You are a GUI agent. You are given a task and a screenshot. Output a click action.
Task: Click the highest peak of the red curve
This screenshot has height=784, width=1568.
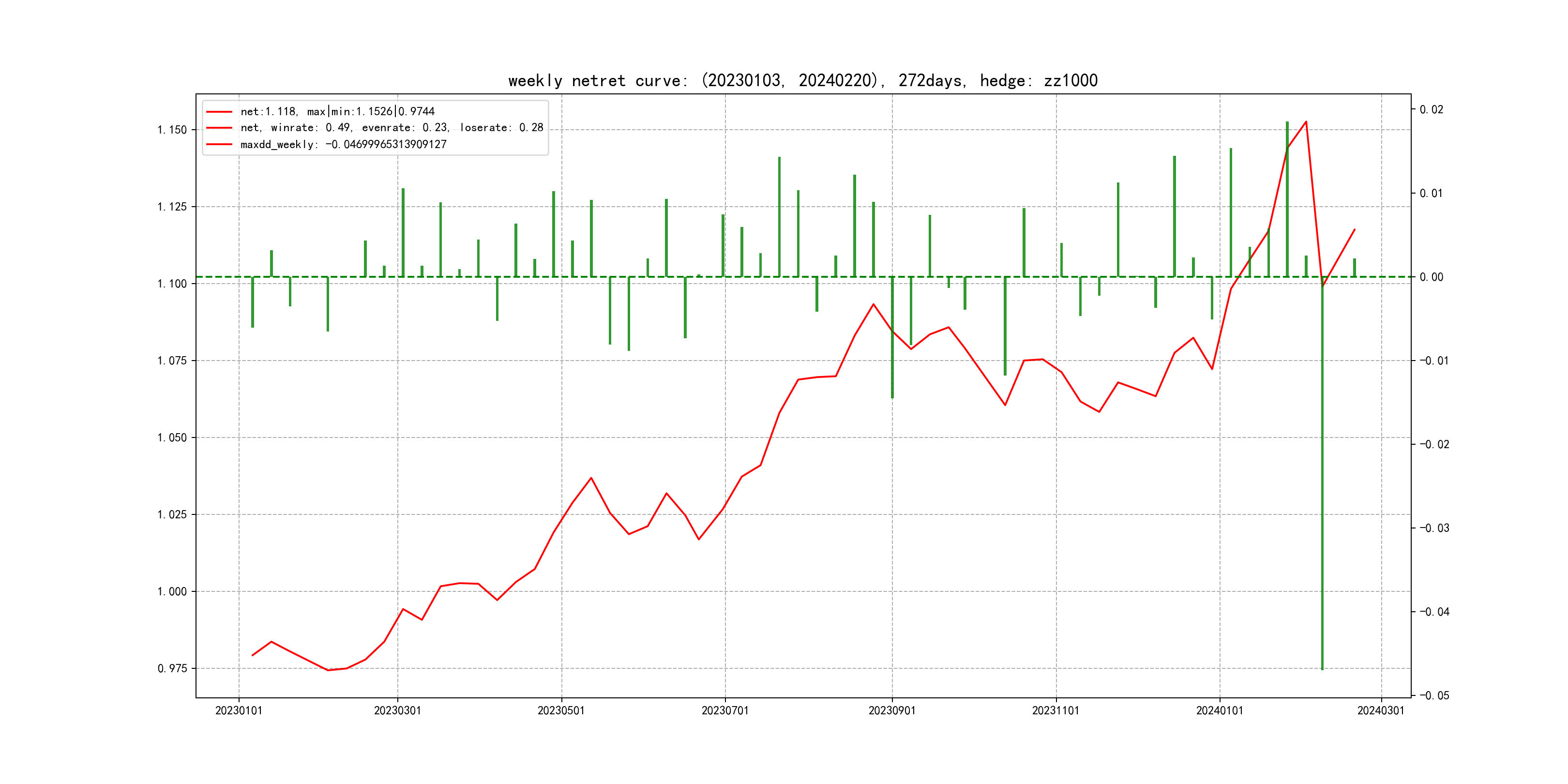pyautogui.click(x=1306, y=122)
